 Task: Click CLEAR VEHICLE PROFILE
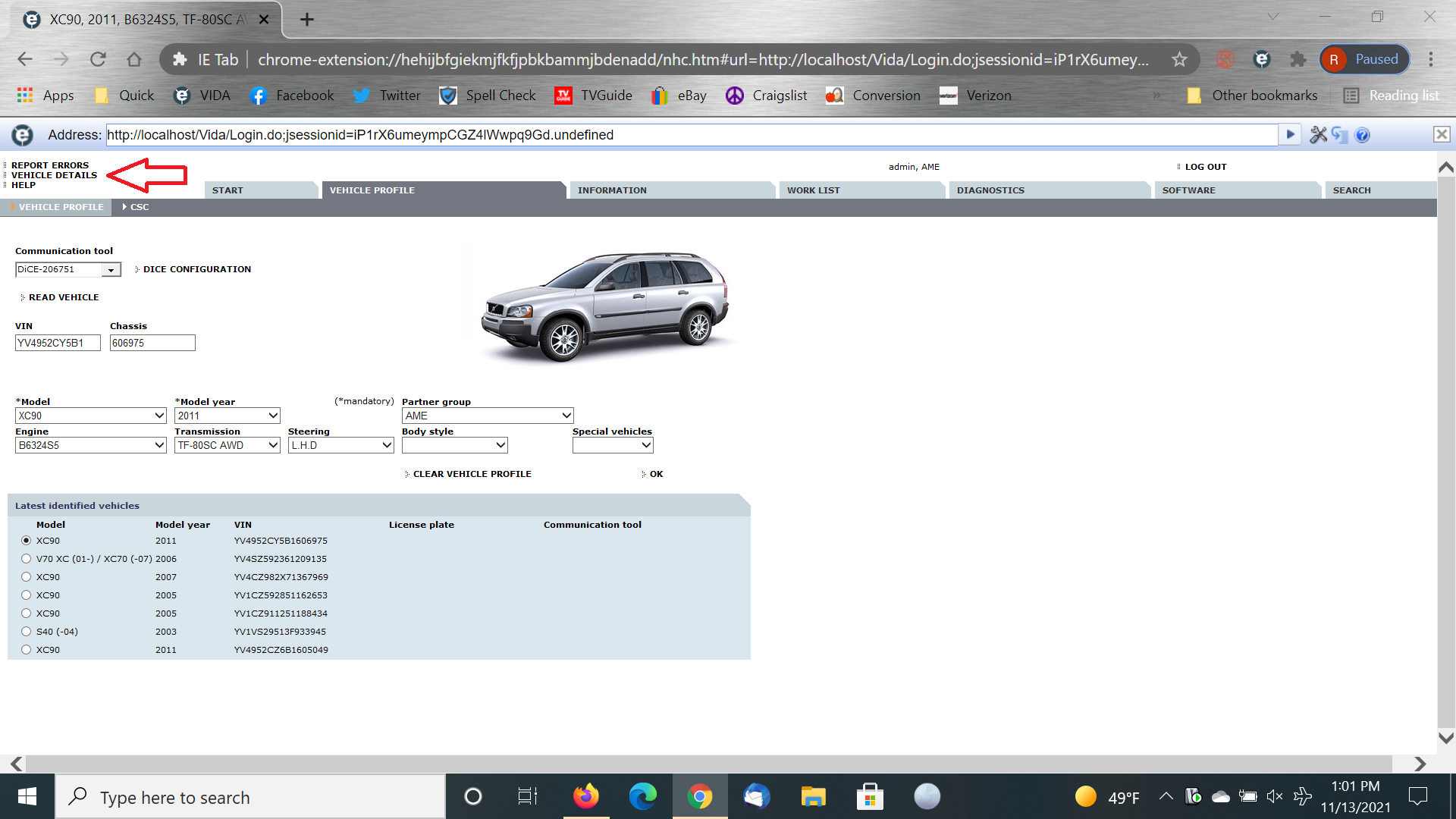coord(472,474)
